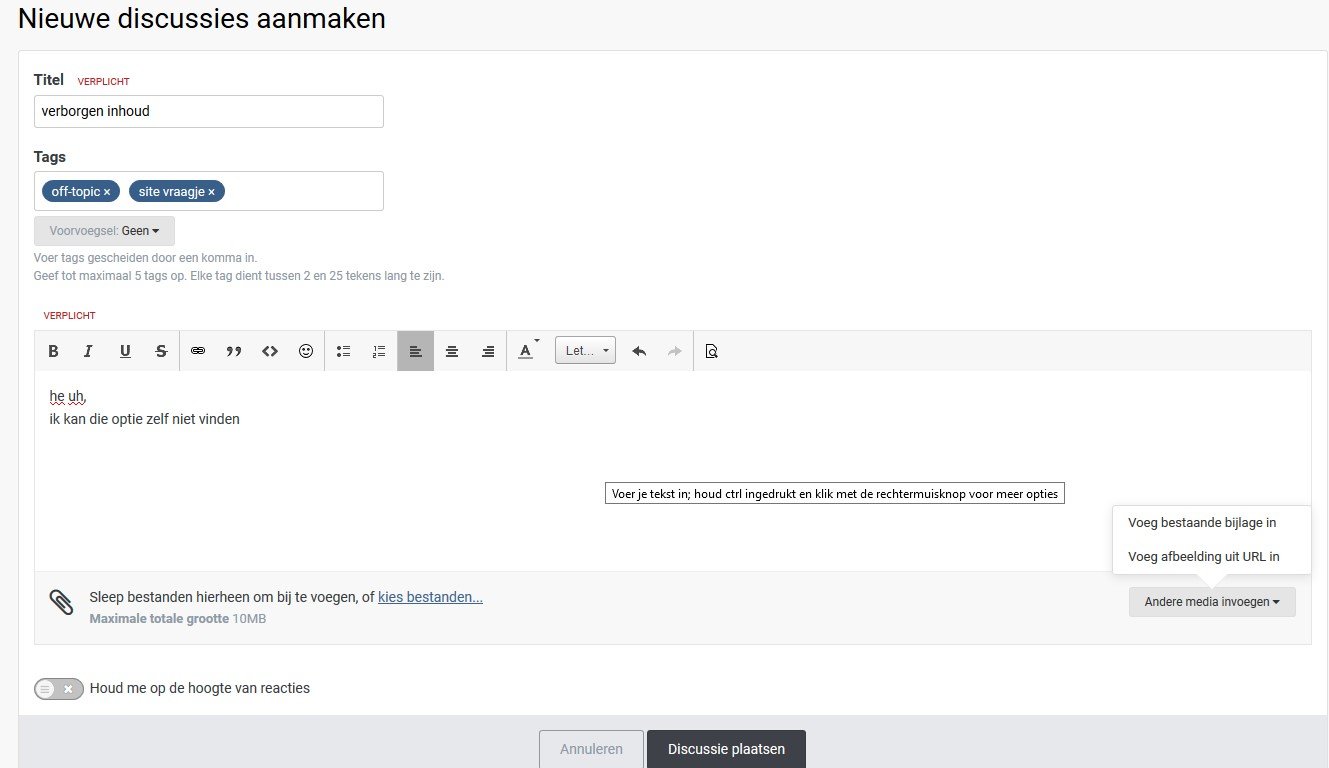Image resolution: width=1329 pixels, height=768 pixels.
Task: Open the text color picker
Action: pyautogui.click(x=527, y=351)
